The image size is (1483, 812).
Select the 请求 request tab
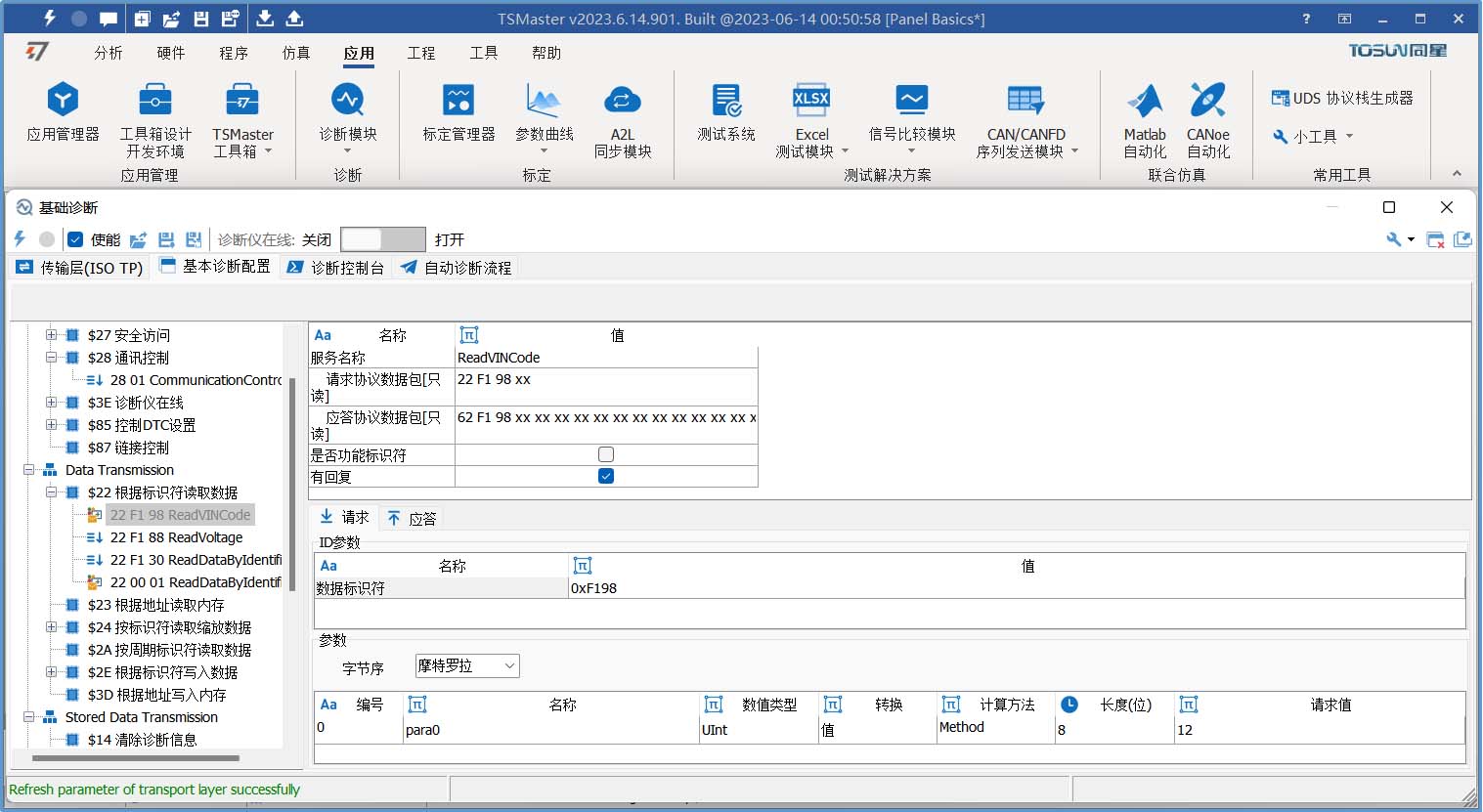point(344,518)
